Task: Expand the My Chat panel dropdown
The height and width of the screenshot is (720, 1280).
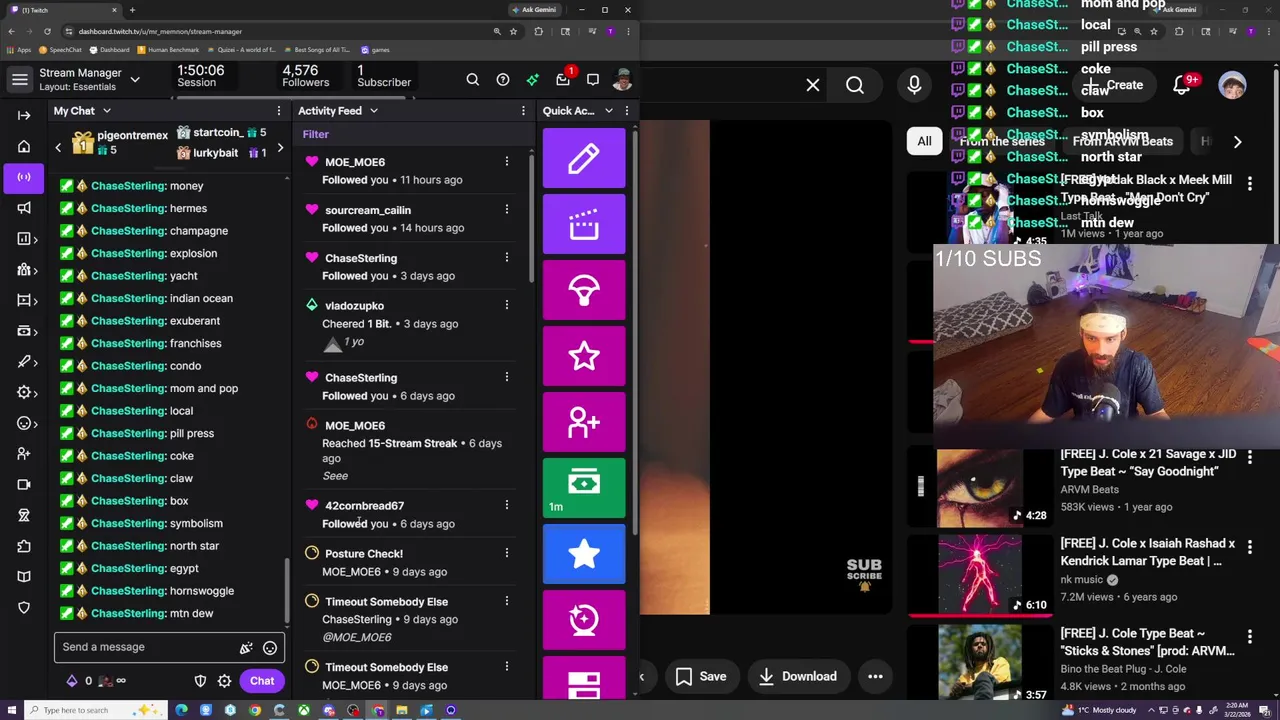Action: click(x=107, y=111)
